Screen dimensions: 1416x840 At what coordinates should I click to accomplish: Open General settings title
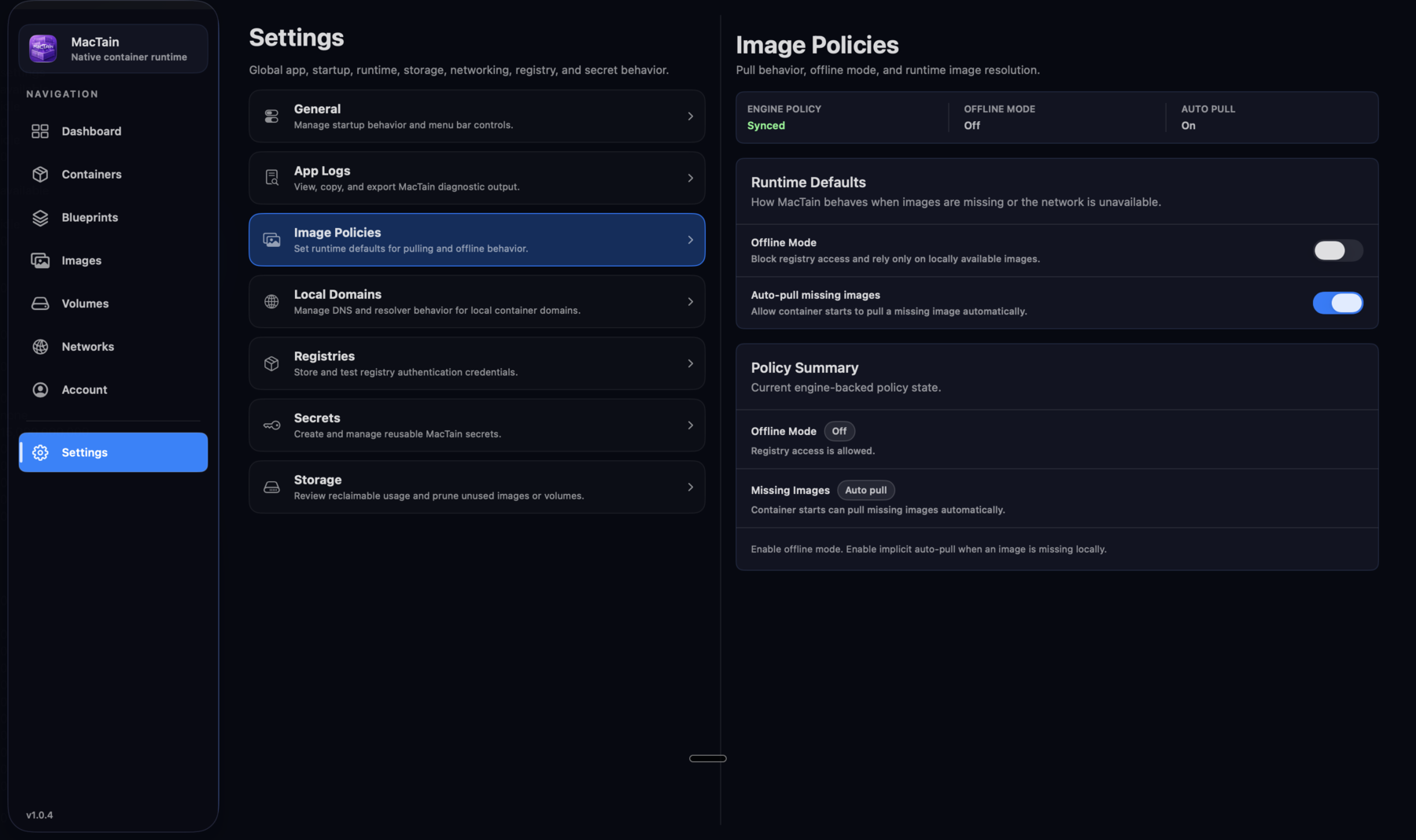(x=317, y=109)
